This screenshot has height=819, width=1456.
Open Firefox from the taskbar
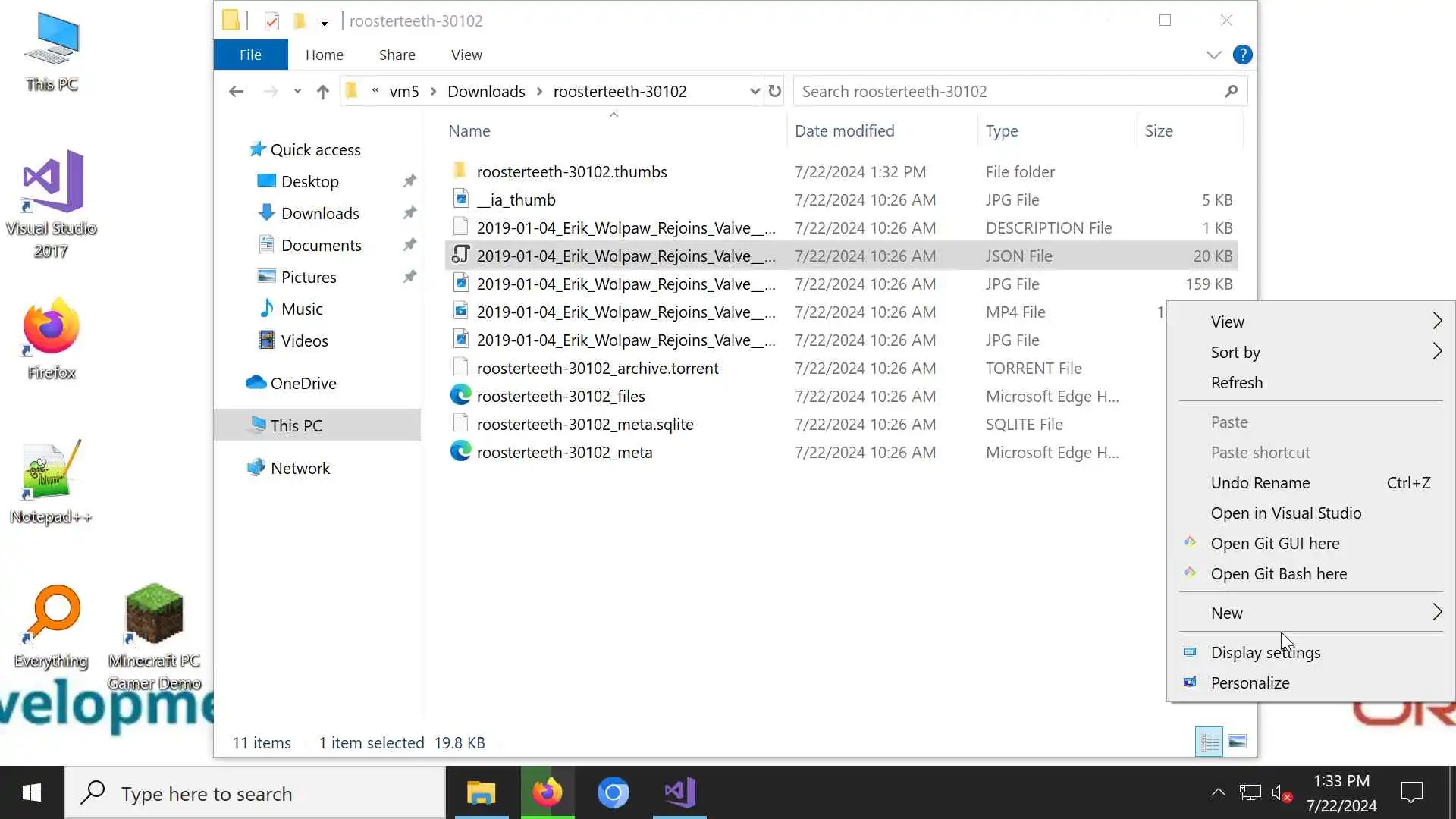tap(548, 792)
